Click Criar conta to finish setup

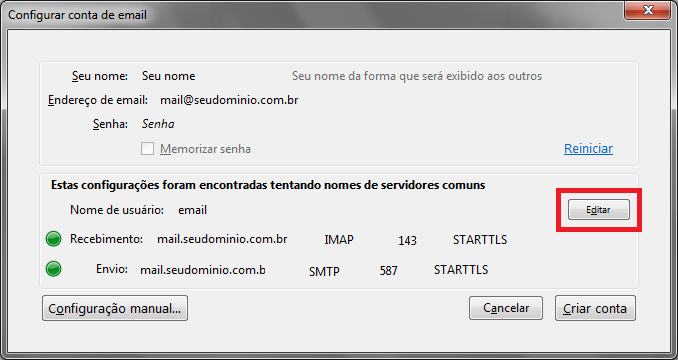(595, 308)
